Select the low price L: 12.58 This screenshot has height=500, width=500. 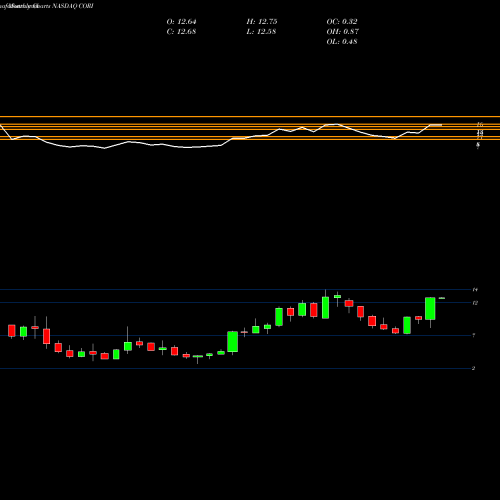point(261,32)
